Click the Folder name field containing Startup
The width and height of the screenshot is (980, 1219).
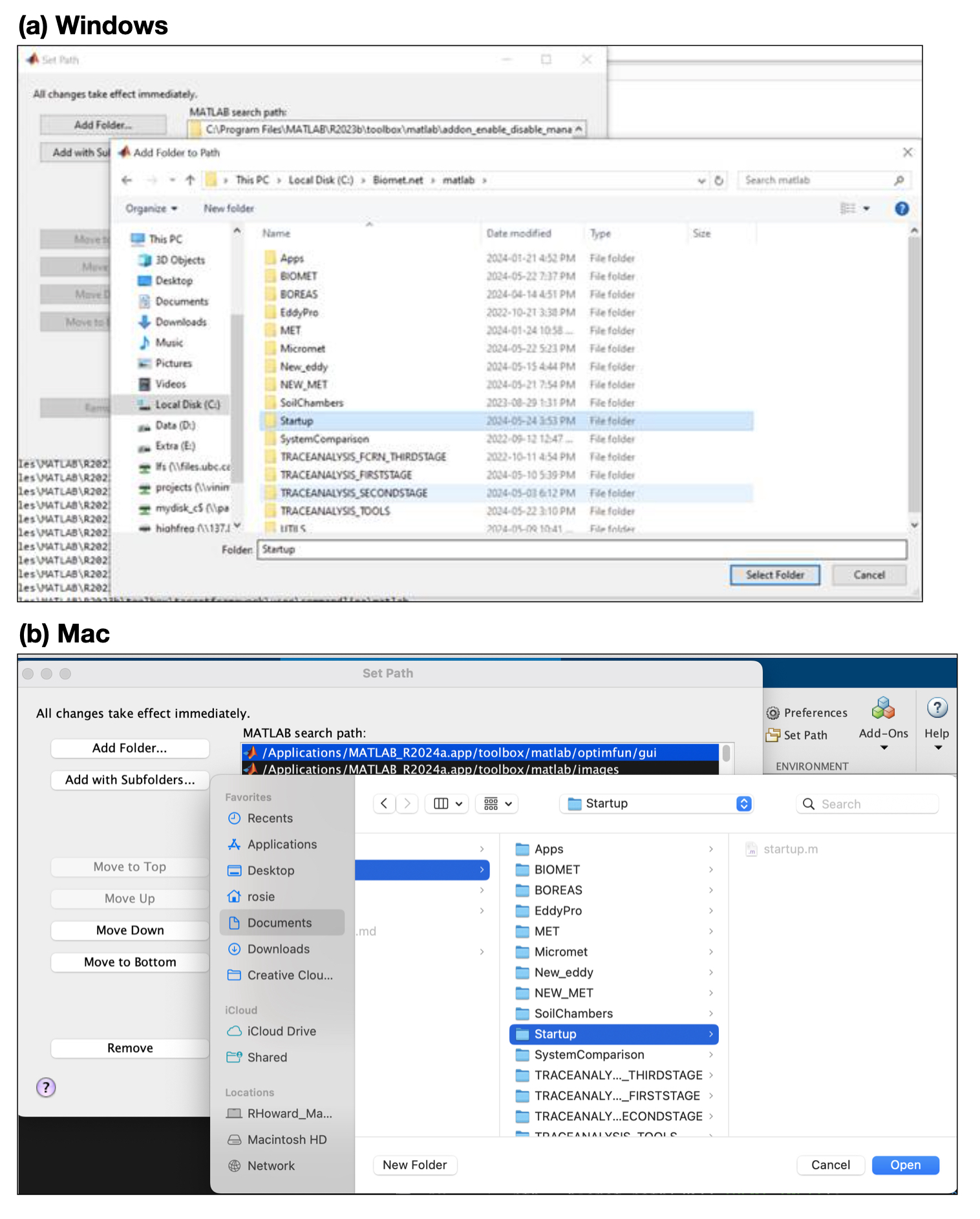[x=582, y=549]
